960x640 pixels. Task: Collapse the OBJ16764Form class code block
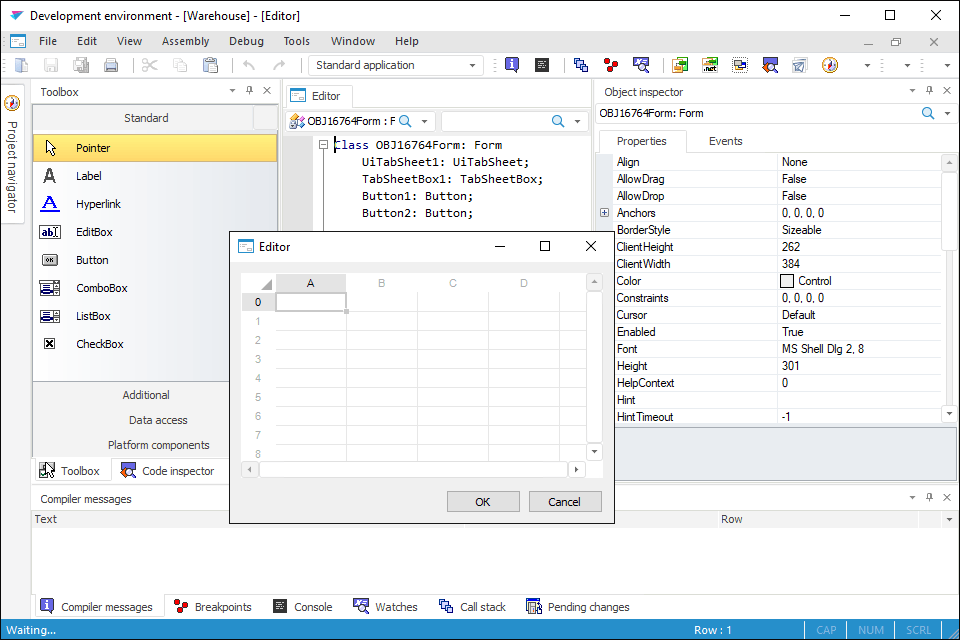coord(323,145)
